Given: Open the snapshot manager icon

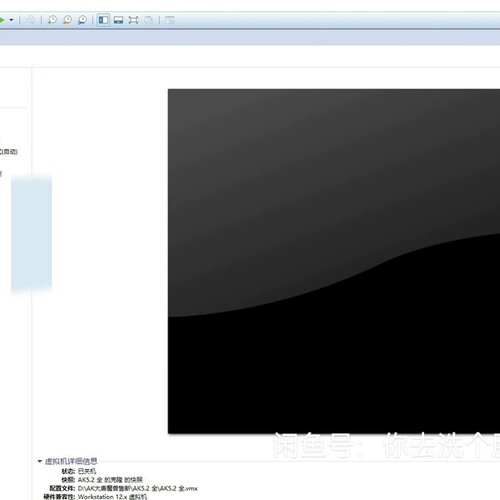Looking at the screenshot, I should click(82, 20).
